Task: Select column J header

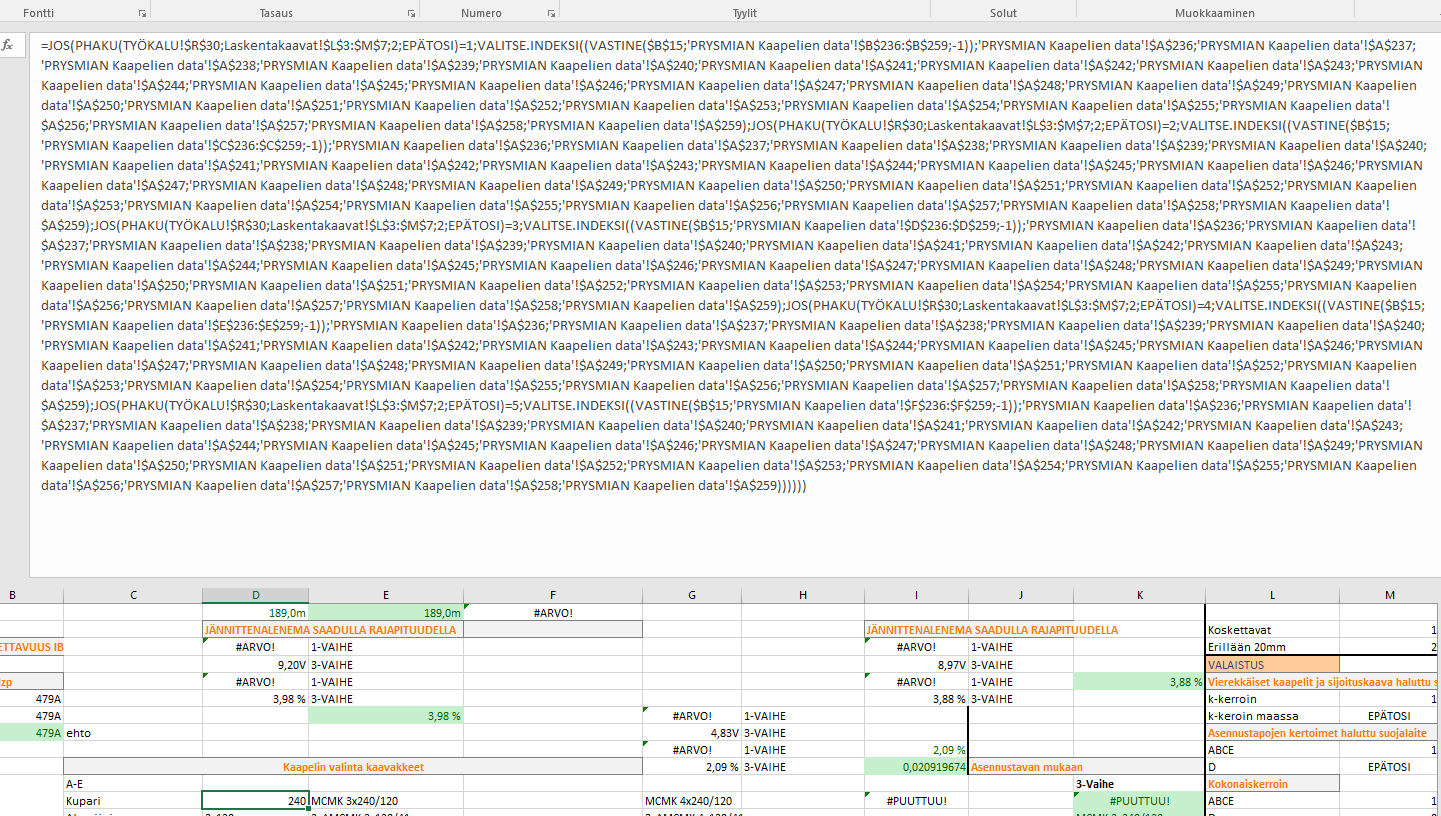Action: [x=1021, y=595]
